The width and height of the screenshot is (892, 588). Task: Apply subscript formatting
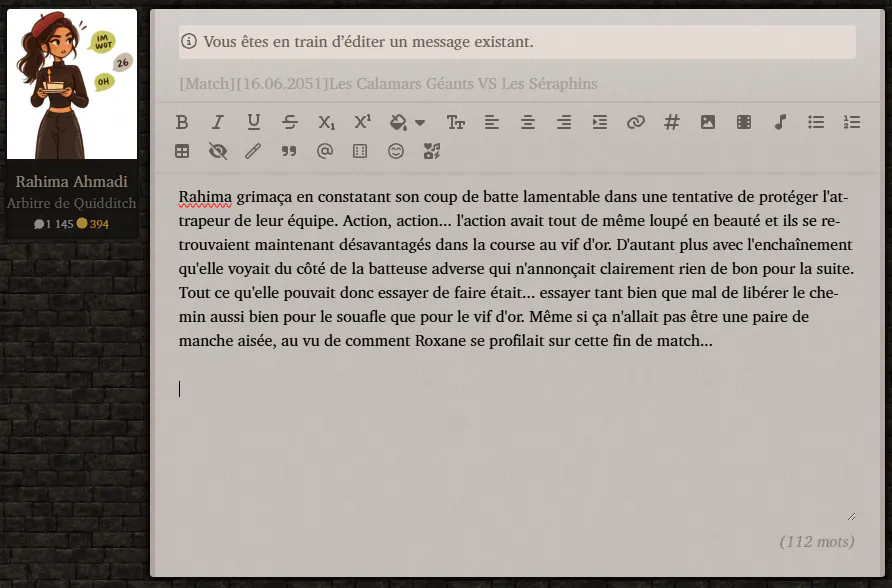click(327, 122)
